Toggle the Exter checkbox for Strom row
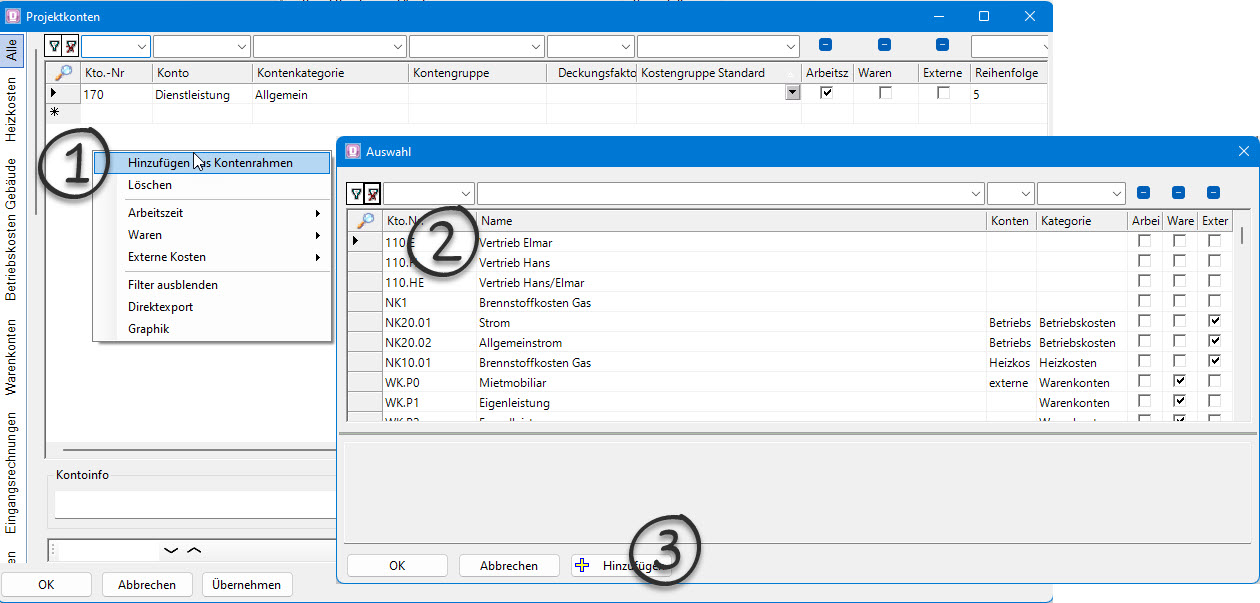1260x603 pixels. click(1214, 322)
